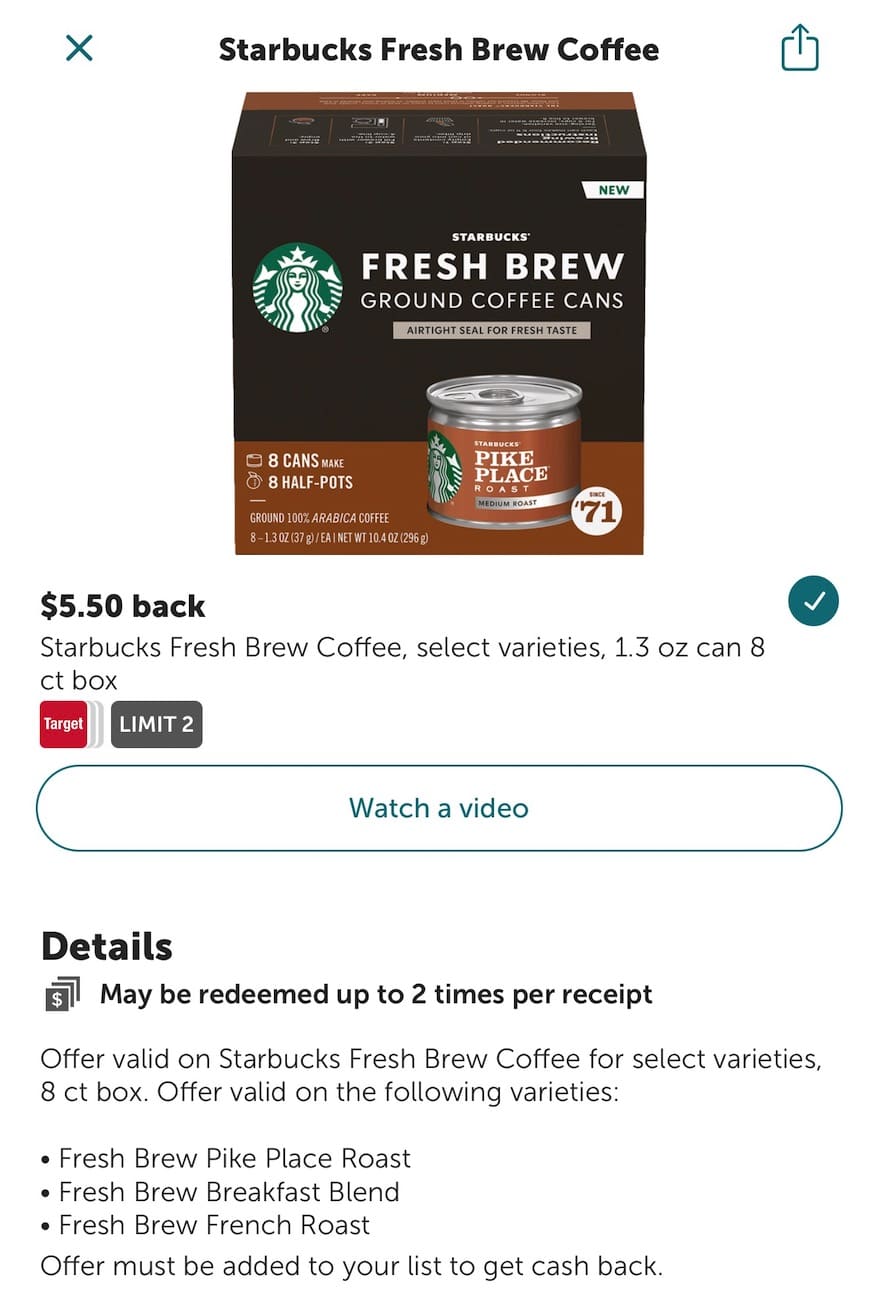
Task: Tap the NEW label on product box
Action: tap(613, 189)
